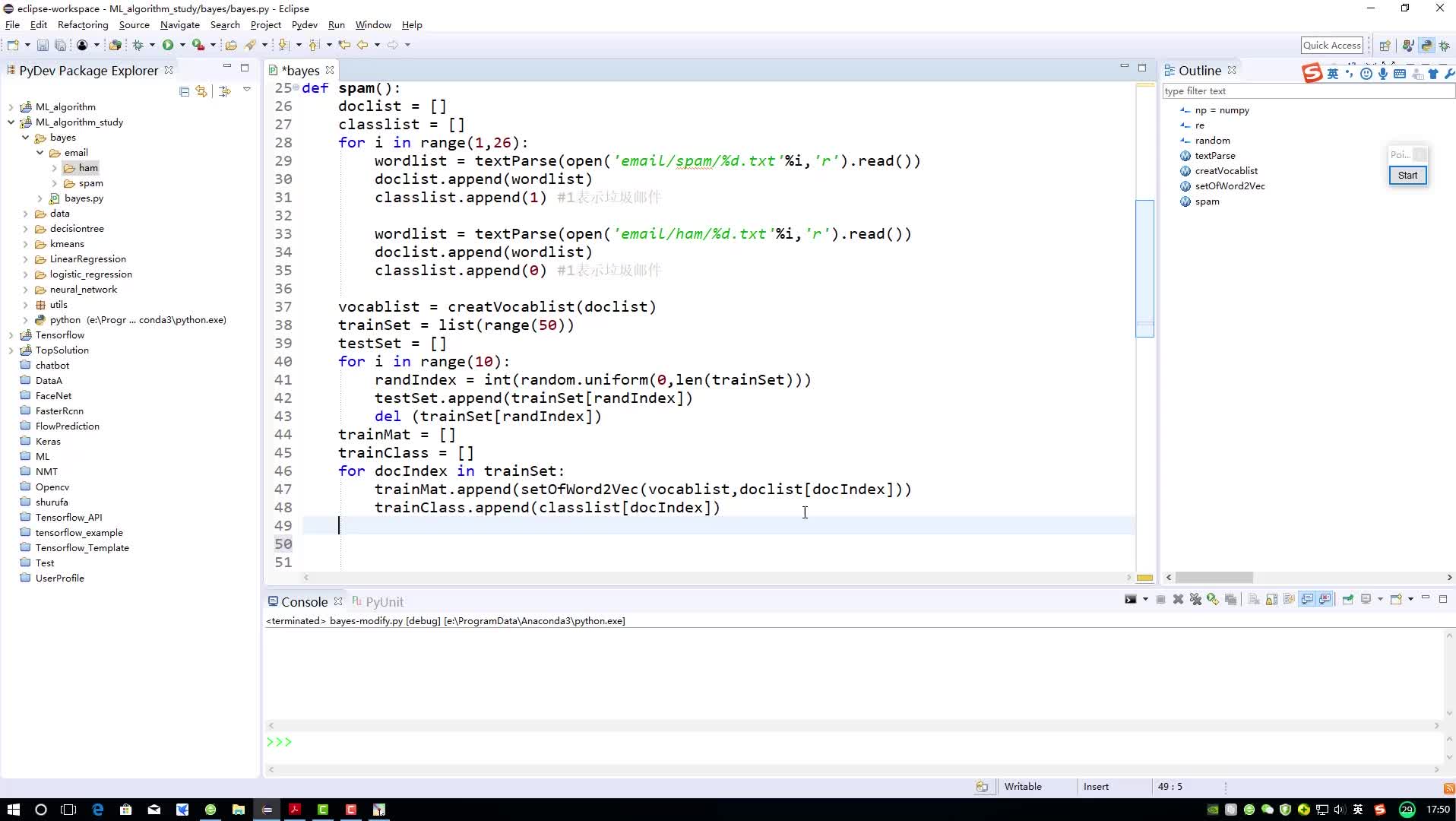1456x821 pixels.
Task: Click Remove Launch X icon in Console
Action: tap(1178, 600)
